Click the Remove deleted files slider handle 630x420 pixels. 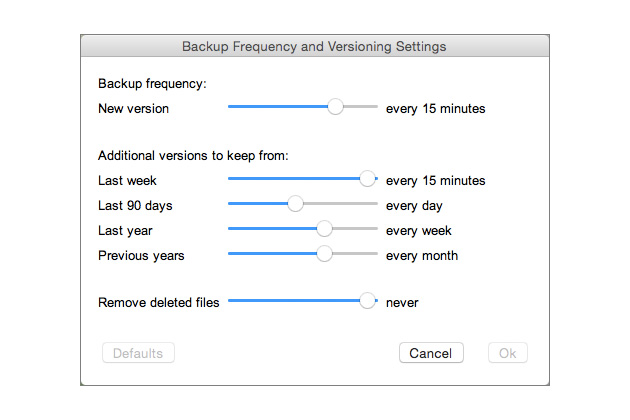point(367,301)
